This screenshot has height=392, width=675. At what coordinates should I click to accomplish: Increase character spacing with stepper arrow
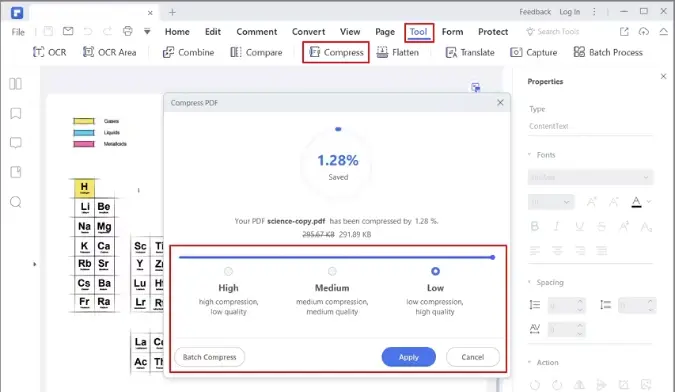click(579, 326)
